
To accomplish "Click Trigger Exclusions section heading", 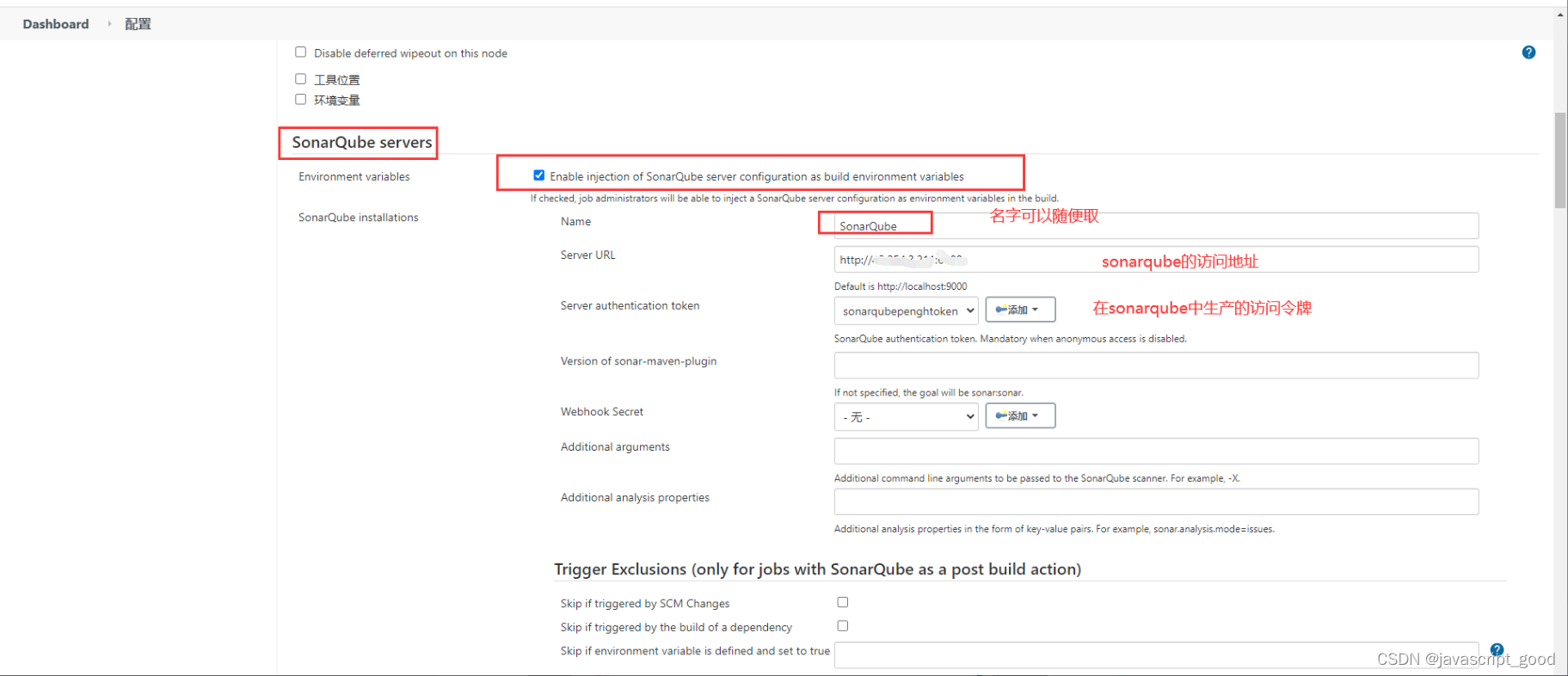I will coord(818,569).
